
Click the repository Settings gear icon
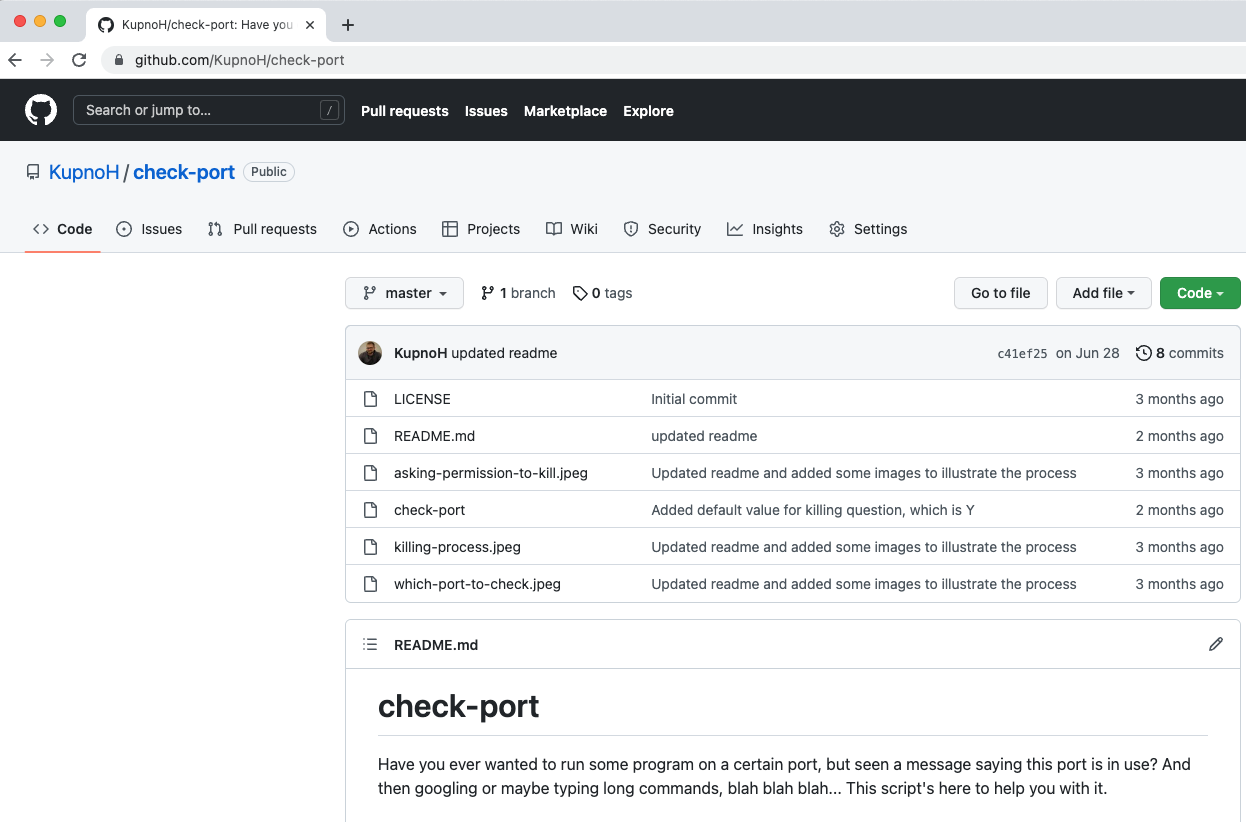(836, 229)
